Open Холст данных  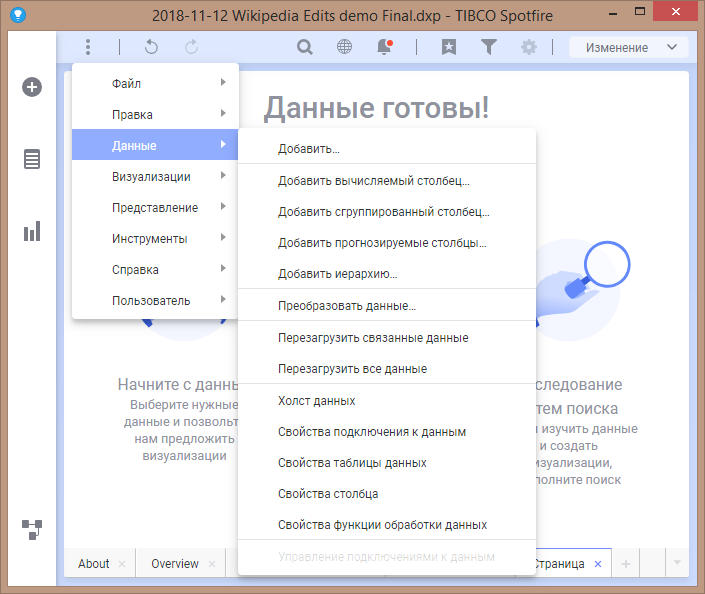coord(387,400)
